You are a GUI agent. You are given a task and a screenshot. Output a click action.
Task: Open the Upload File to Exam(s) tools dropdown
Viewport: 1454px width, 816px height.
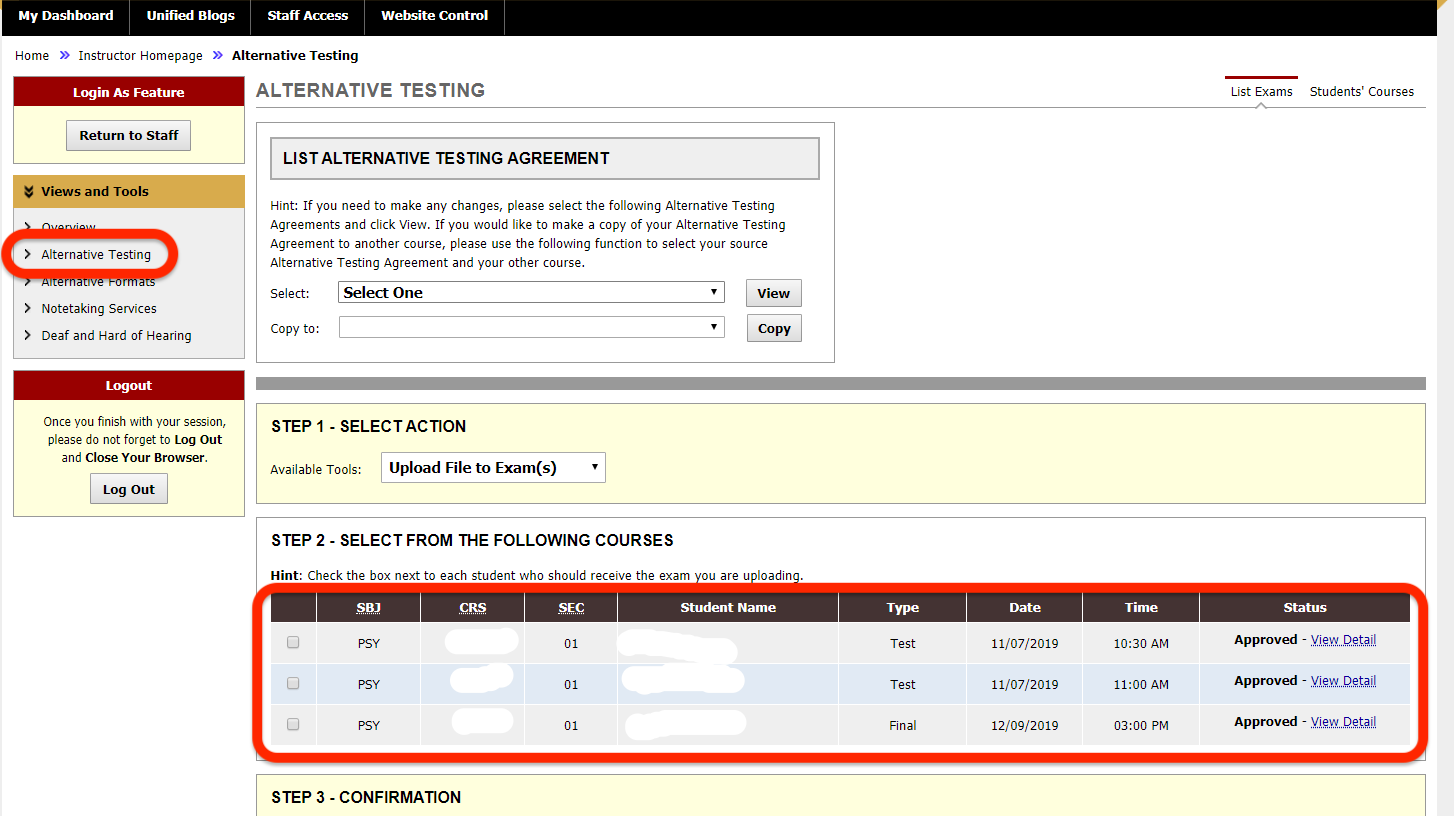[x=492, y=467]
